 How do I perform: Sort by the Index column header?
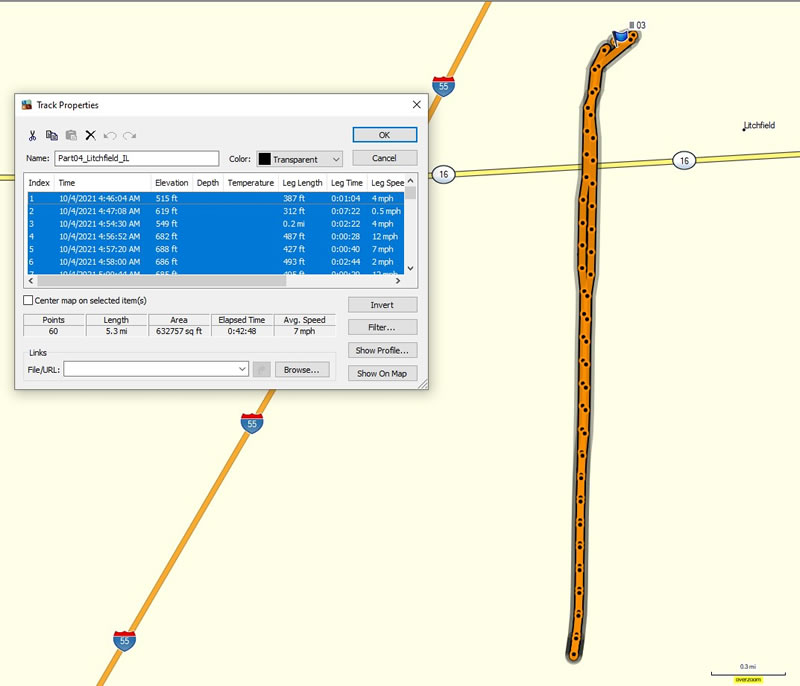tap(39, 183)
